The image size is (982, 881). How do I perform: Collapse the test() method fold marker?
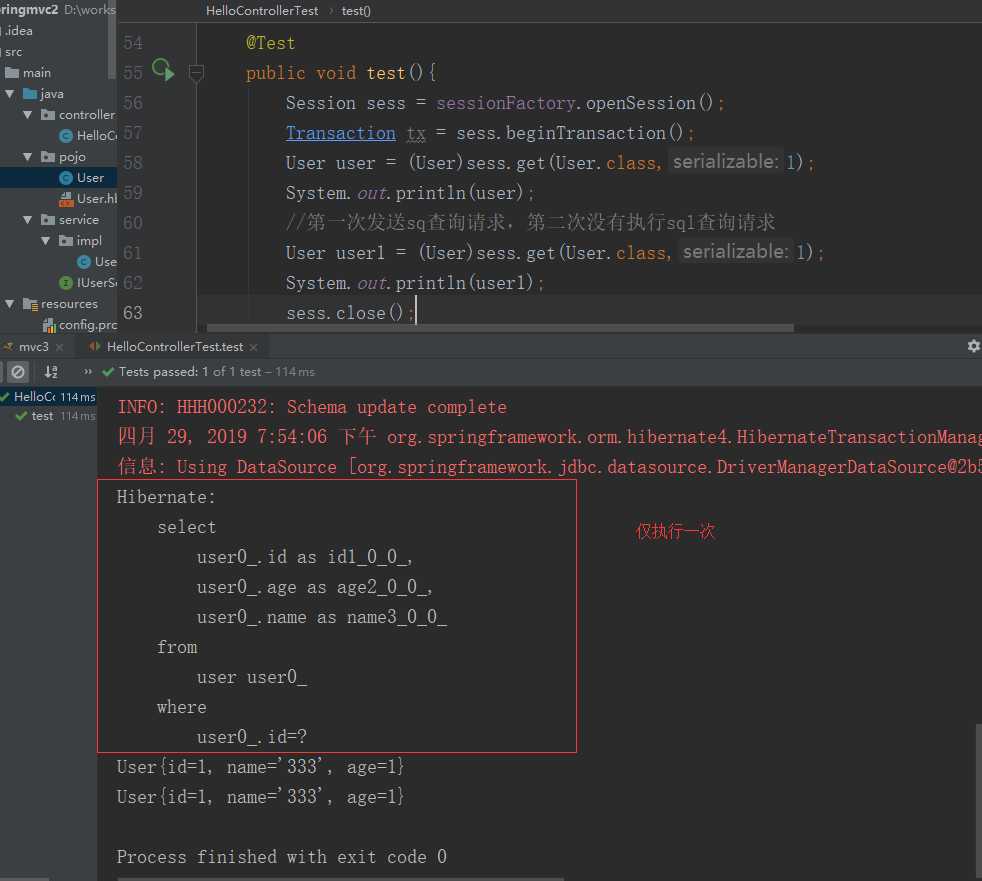pyautogui.click(x=196, y=73)
